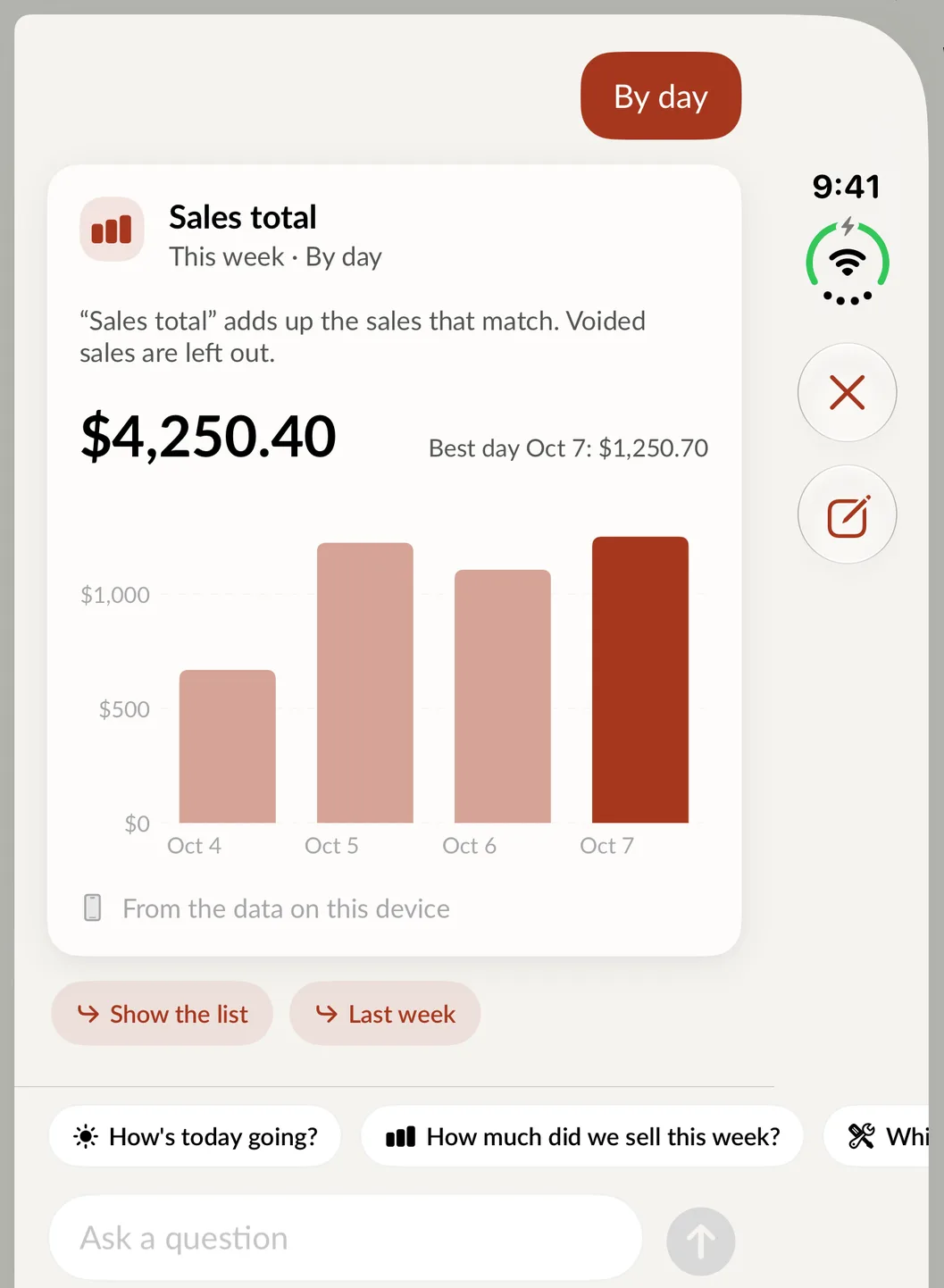The image size is (944, 1288).
Task: Select the Oct 6 bar
Action: pos(503,696)
